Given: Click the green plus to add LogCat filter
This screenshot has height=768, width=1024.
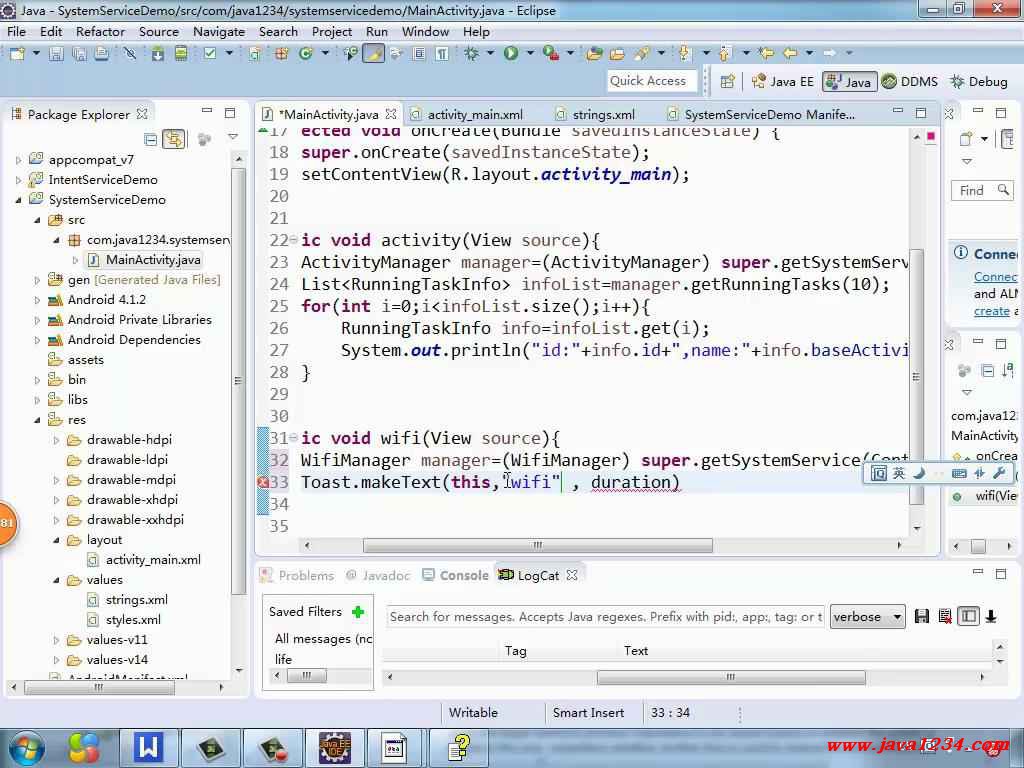Looking at the screenshot, I should coord(357,612).
